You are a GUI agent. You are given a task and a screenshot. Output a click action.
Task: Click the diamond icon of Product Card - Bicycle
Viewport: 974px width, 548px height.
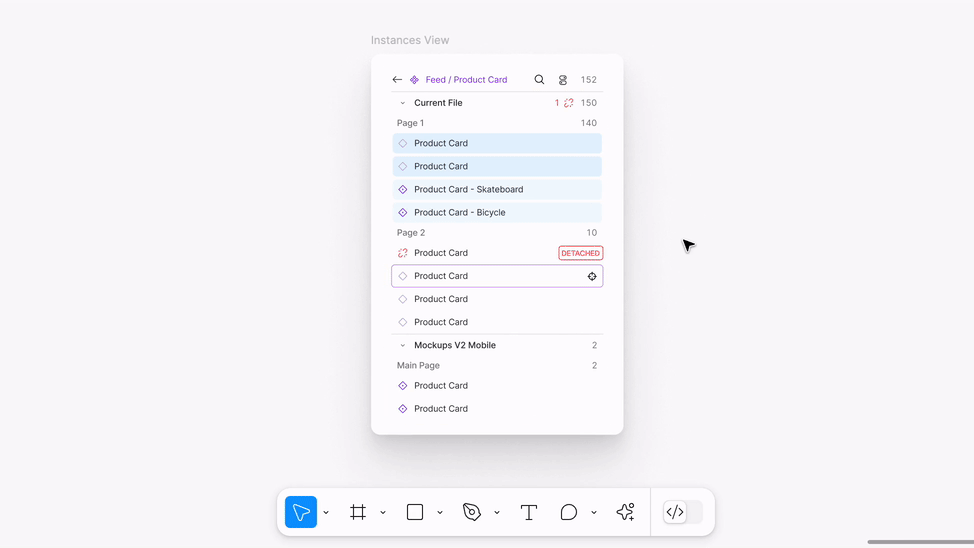click(x=403, y=212)
